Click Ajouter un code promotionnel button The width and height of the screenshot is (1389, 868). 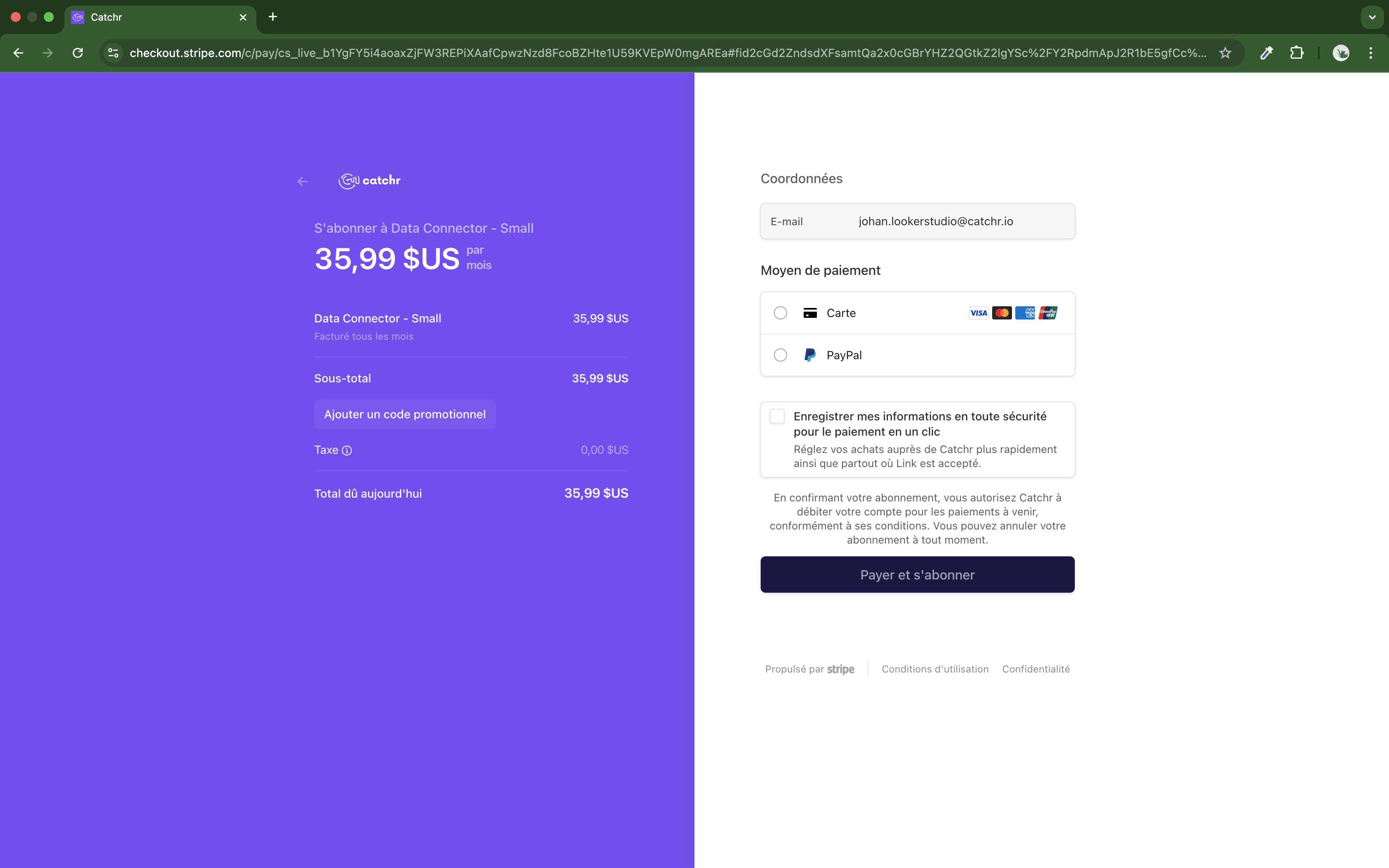point(405,414)
